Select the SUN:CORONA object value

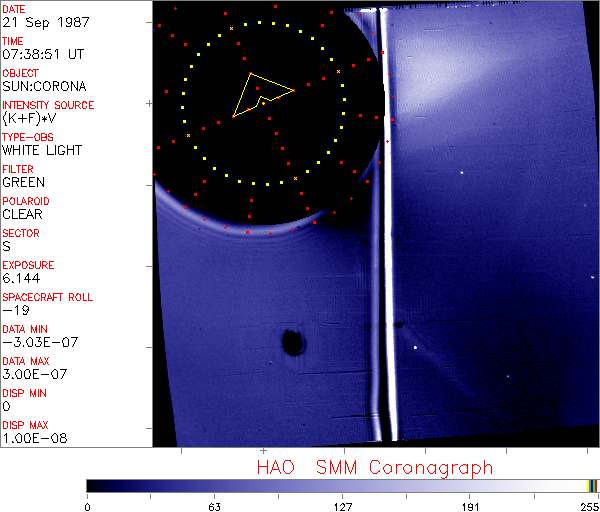pyautogui.click(x=44, y=86)
